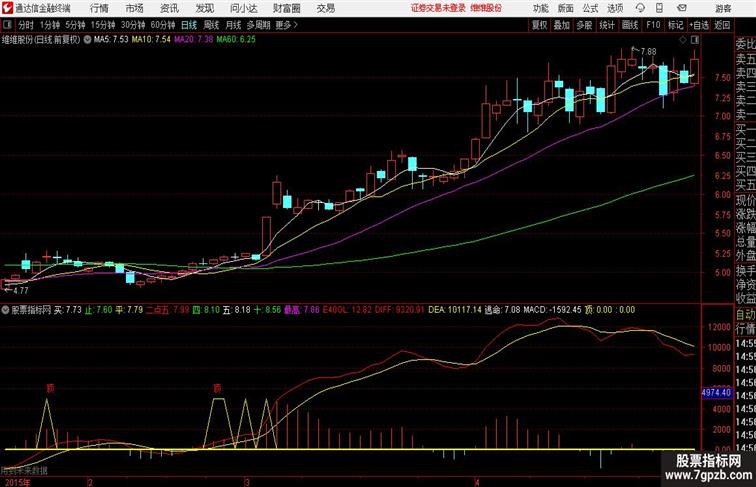Open the 选项 menu

tap(615, 8)
